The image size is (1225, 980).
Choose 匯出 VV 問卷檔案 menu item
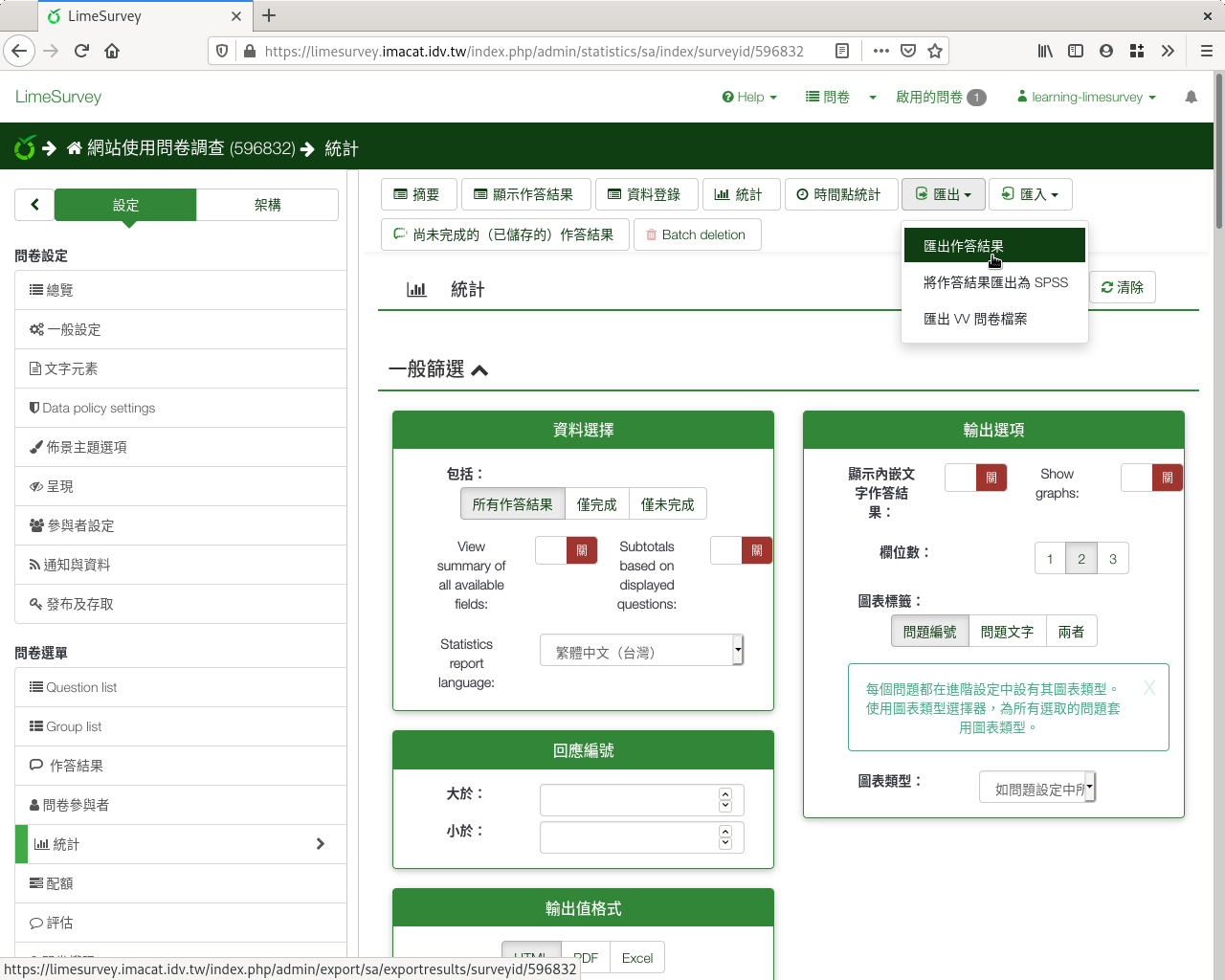pos(994,319)
